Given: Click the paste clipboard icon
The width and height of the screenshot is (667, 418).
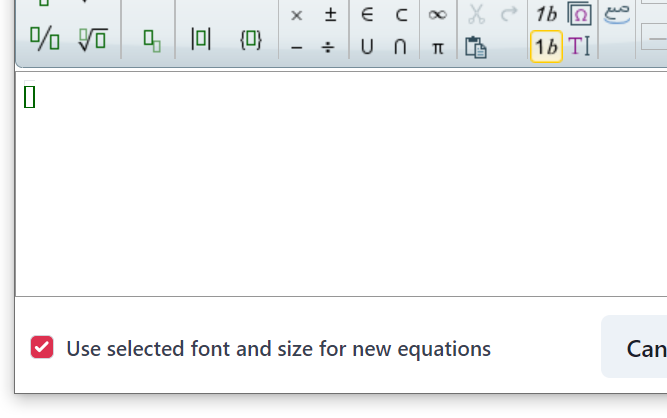Looking at the screenshot, I should pyautogui.click(x=476, y=47).
